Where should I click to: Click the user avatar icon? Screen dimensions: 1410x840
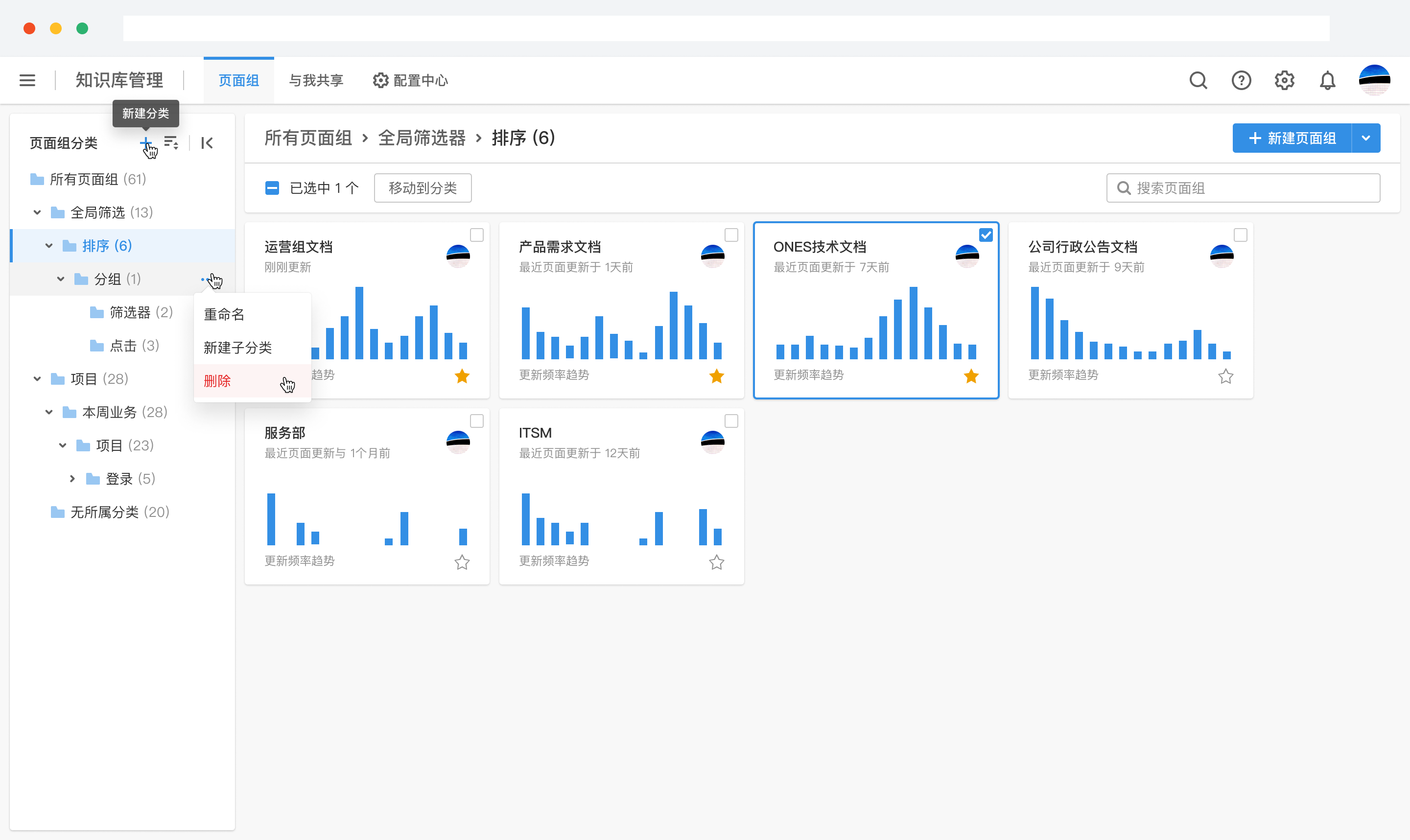1375,81
